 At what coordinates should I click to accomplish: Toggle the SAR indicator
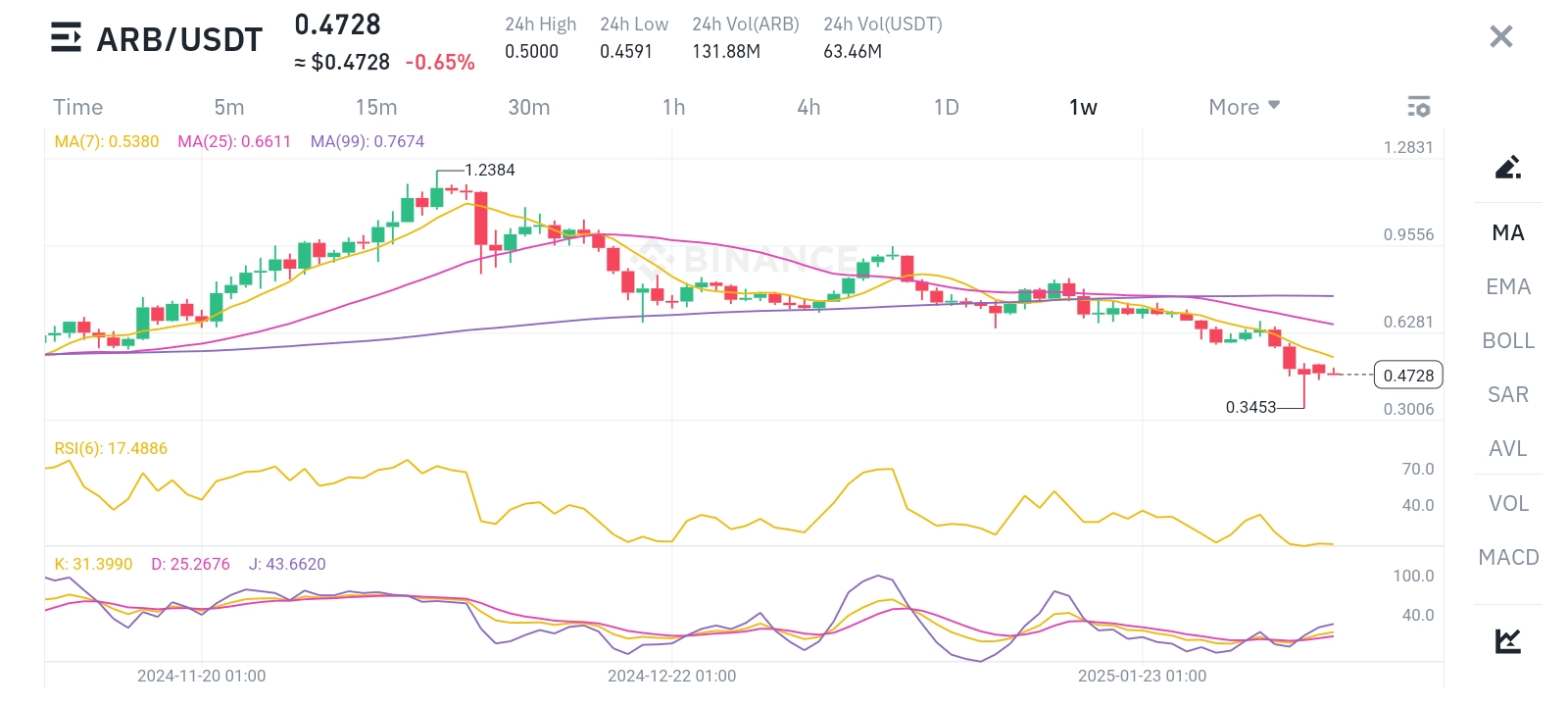point(1508,394)
